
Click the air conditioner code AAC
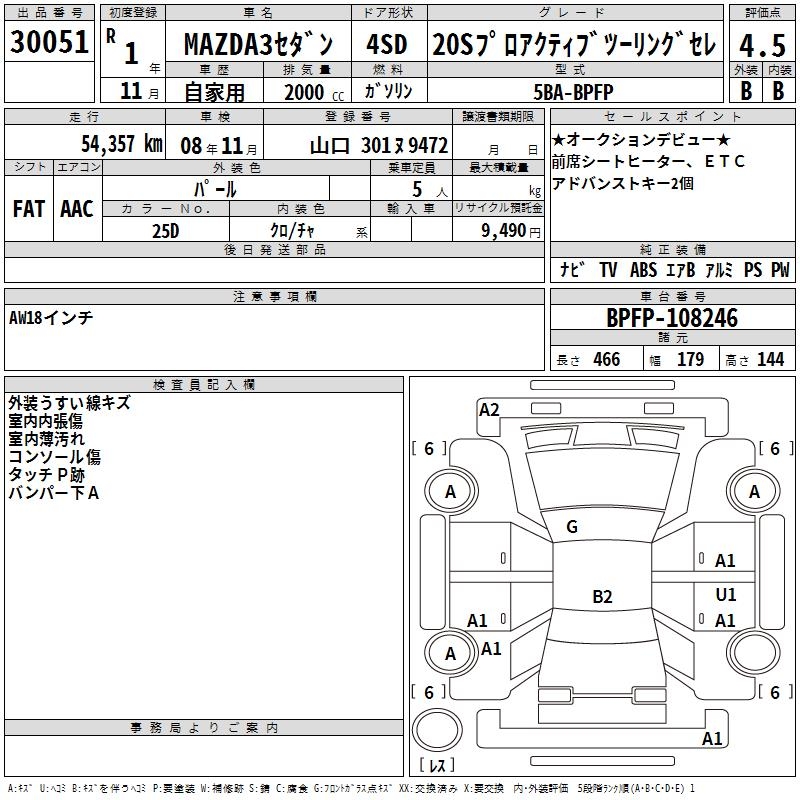pos(77,209)
